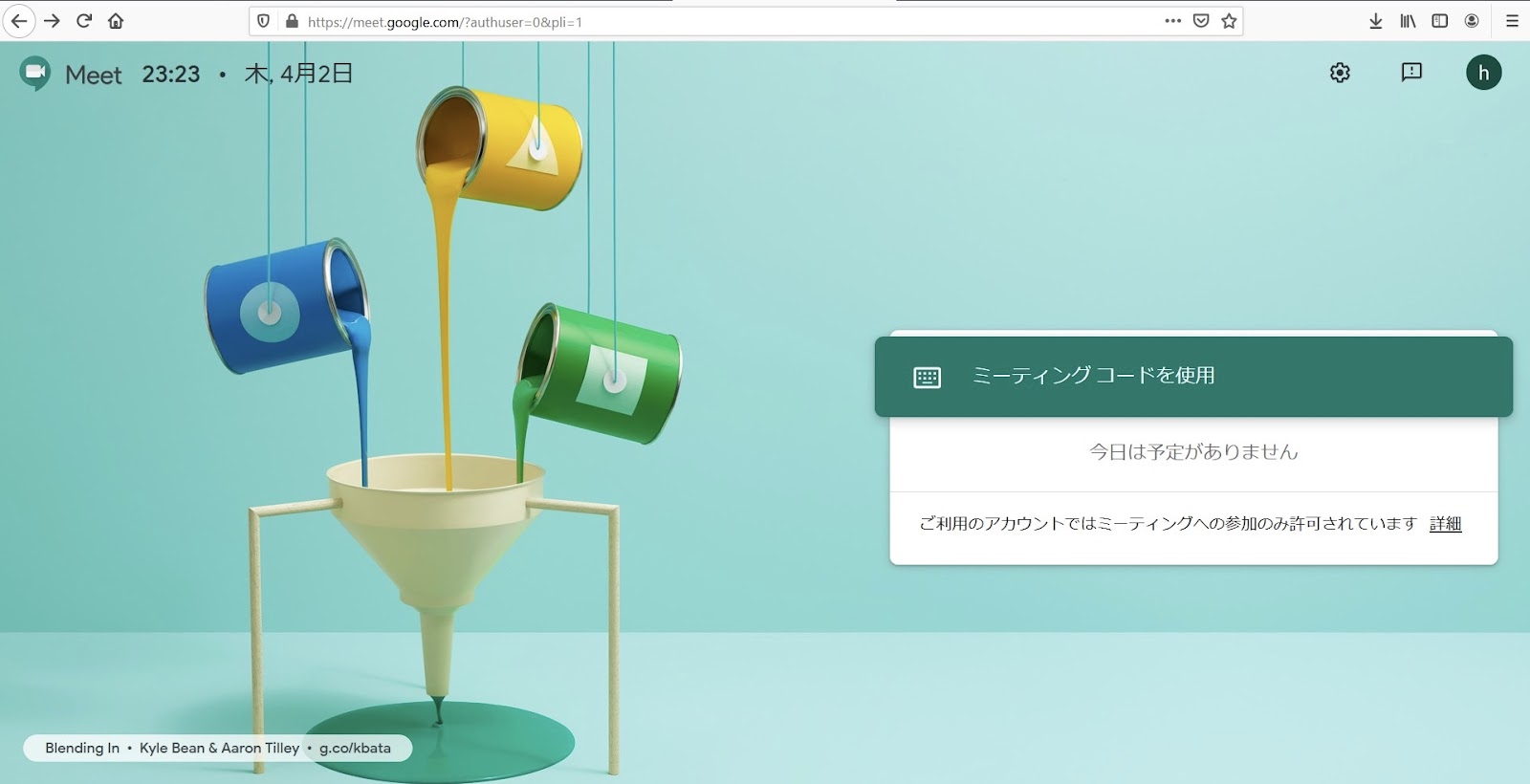Open Meet settings gear icon
Image resolution: width=1530 pixels, height=784 pixels.
pyautogui.click(x=1340, y=73)
